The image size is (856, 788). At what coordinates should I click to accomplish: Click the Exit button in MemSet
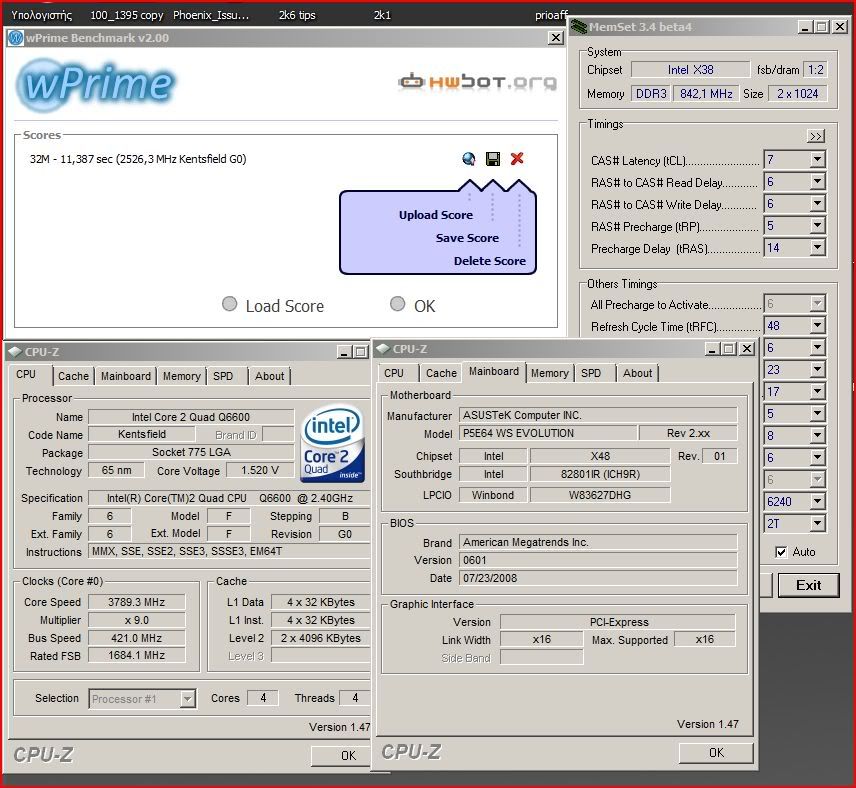click(809, 585)
